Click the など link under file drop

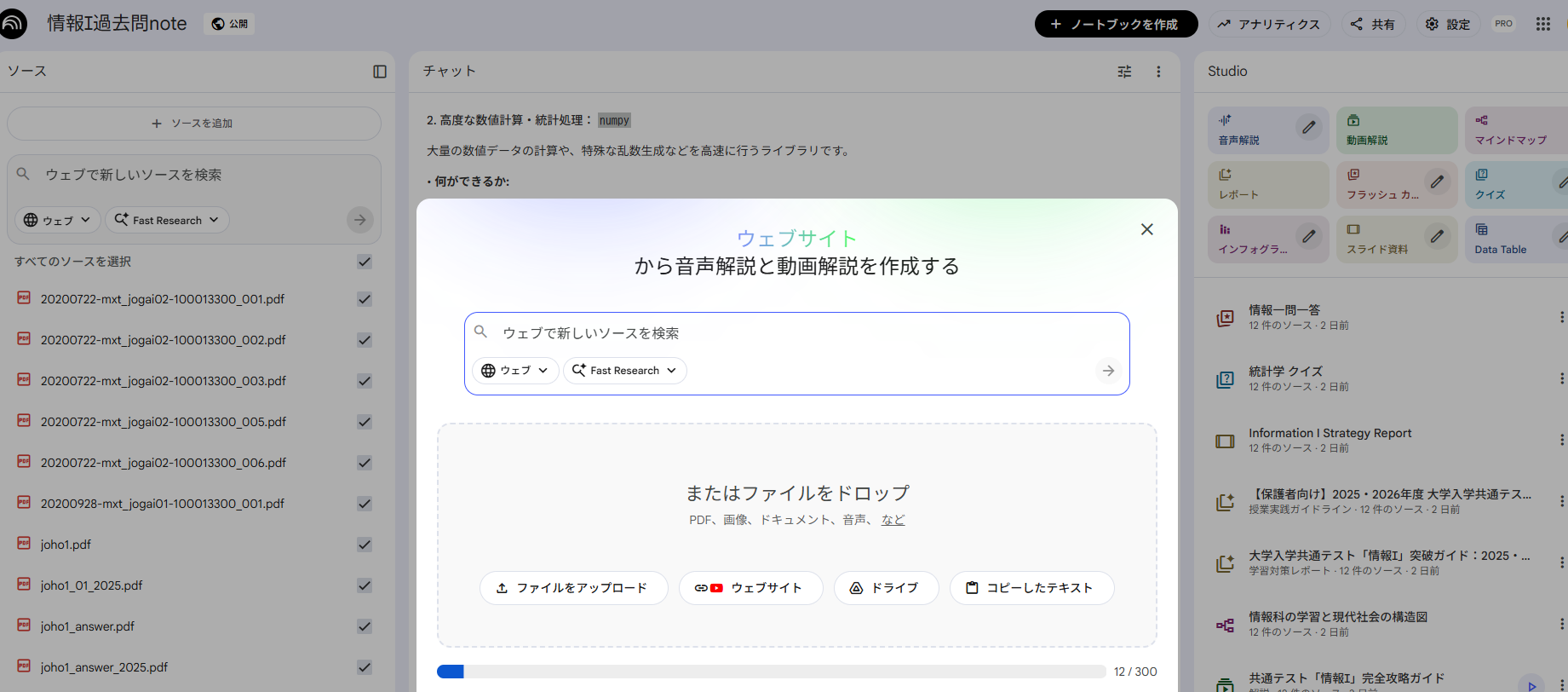coord(893,520)
